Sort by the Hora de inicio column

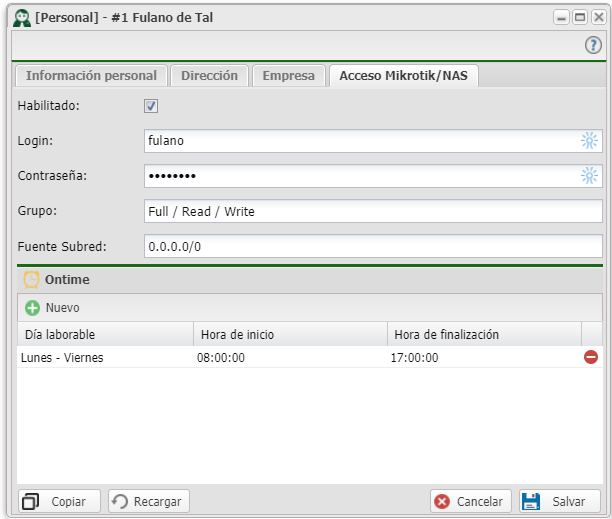pyautogui.click(x=290, y=334)
